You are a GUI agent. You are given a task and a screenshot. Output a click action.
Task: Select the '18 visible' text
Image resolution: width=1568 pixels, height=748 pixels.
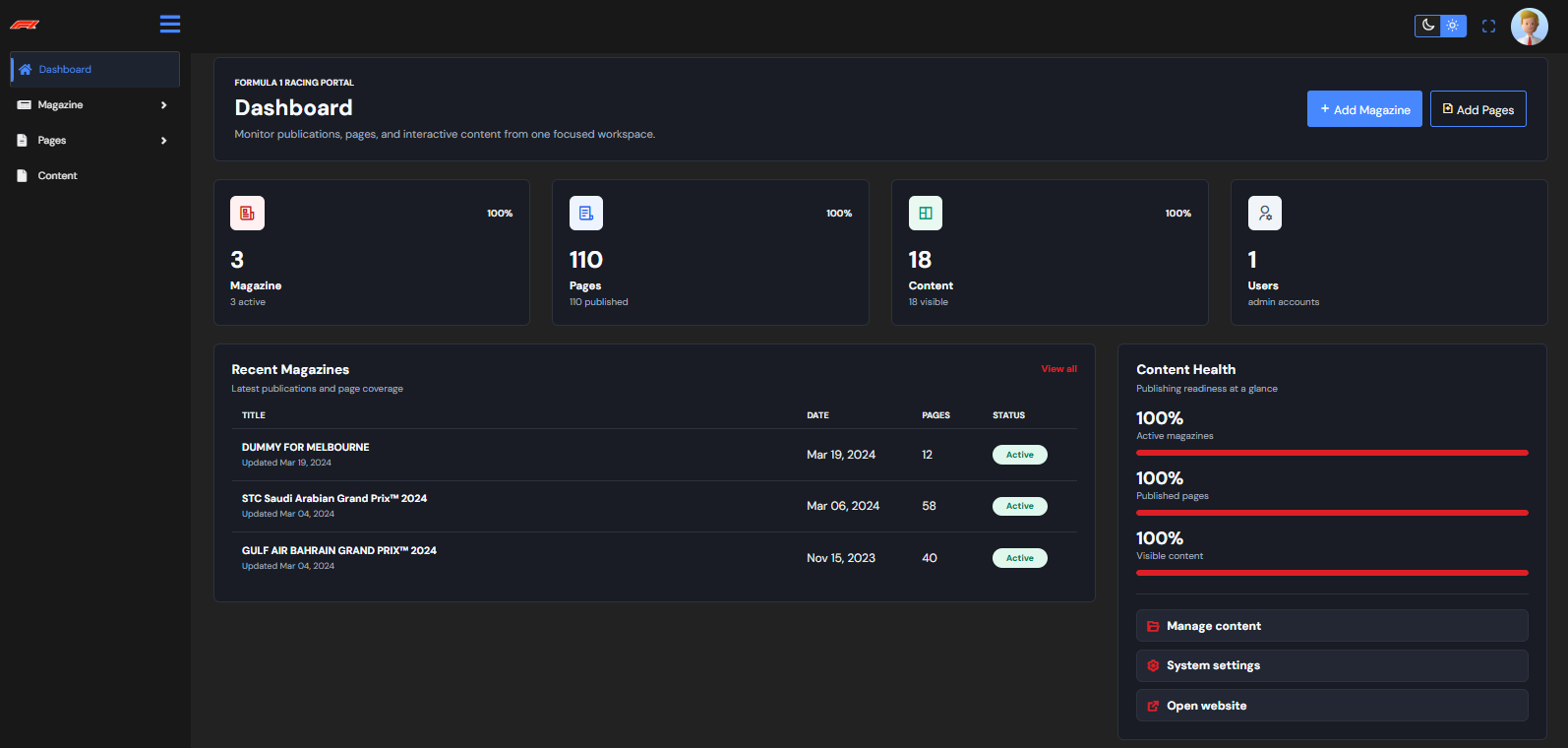click(929, 302)
